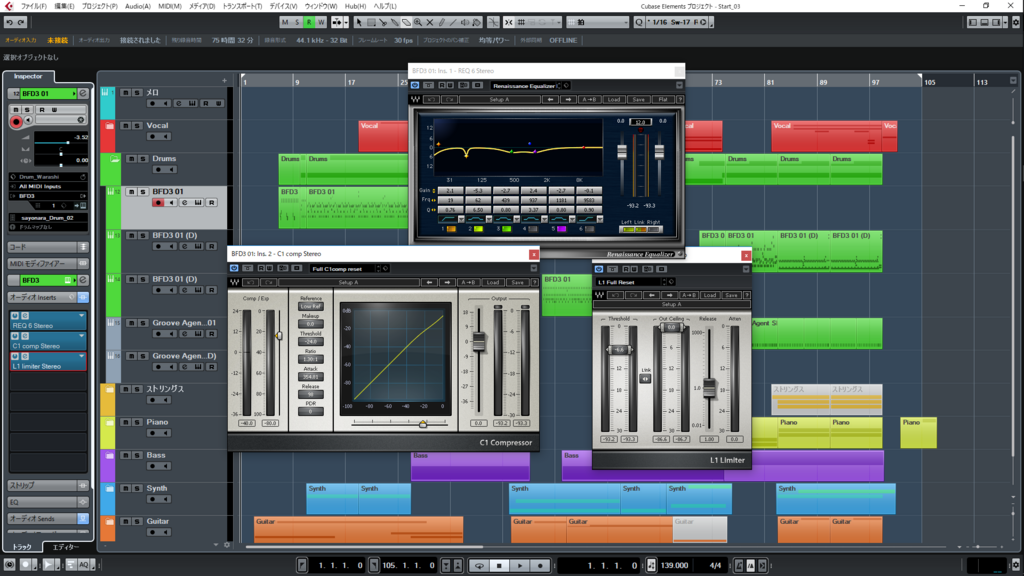Toggle record enable on BFD3 01 track
The height and width of the screenshot is (576, 1024).
coord(158,202)
